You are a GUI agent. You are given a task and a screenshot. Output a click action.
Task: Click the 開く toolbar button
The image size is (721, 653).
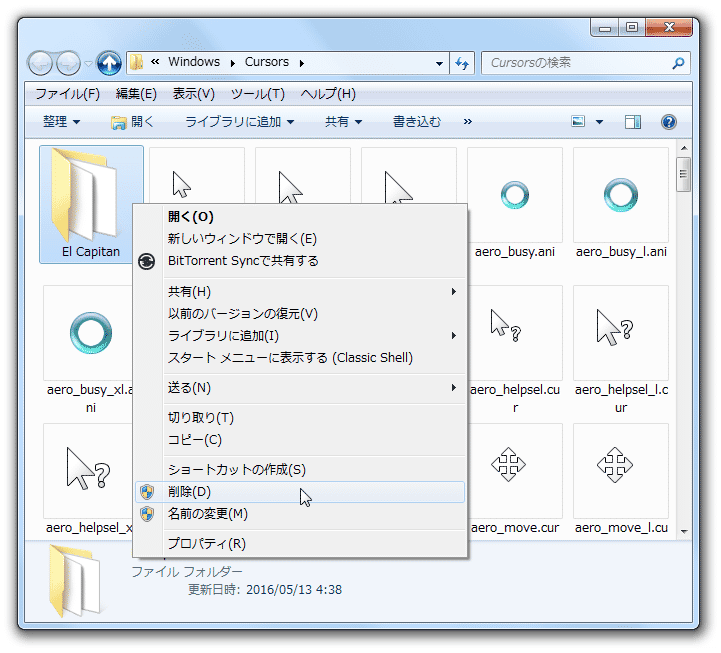click(x=132, y=121)
